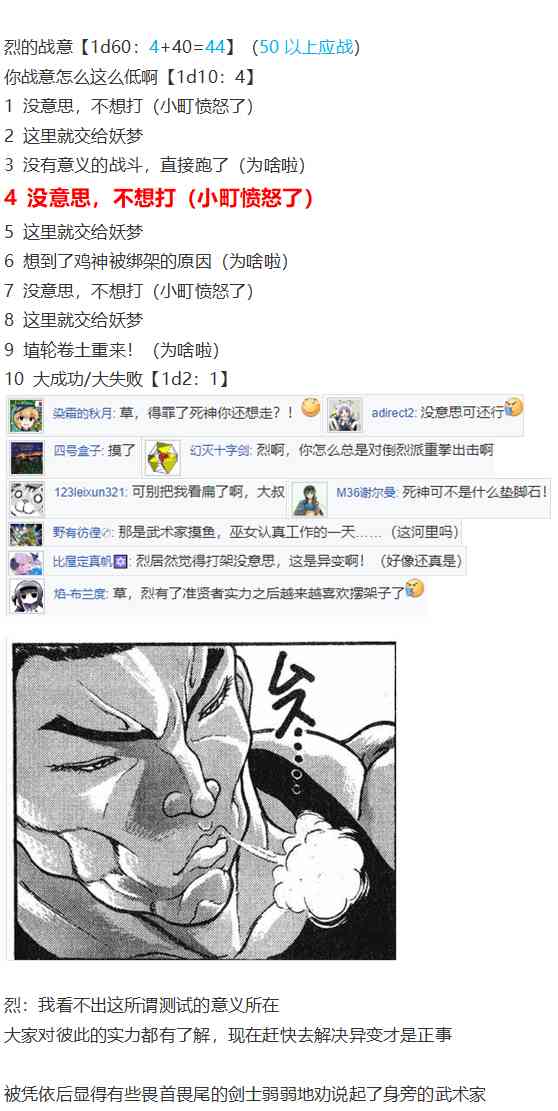Open M36谢尔曼's avatar icon

(310, 499)
